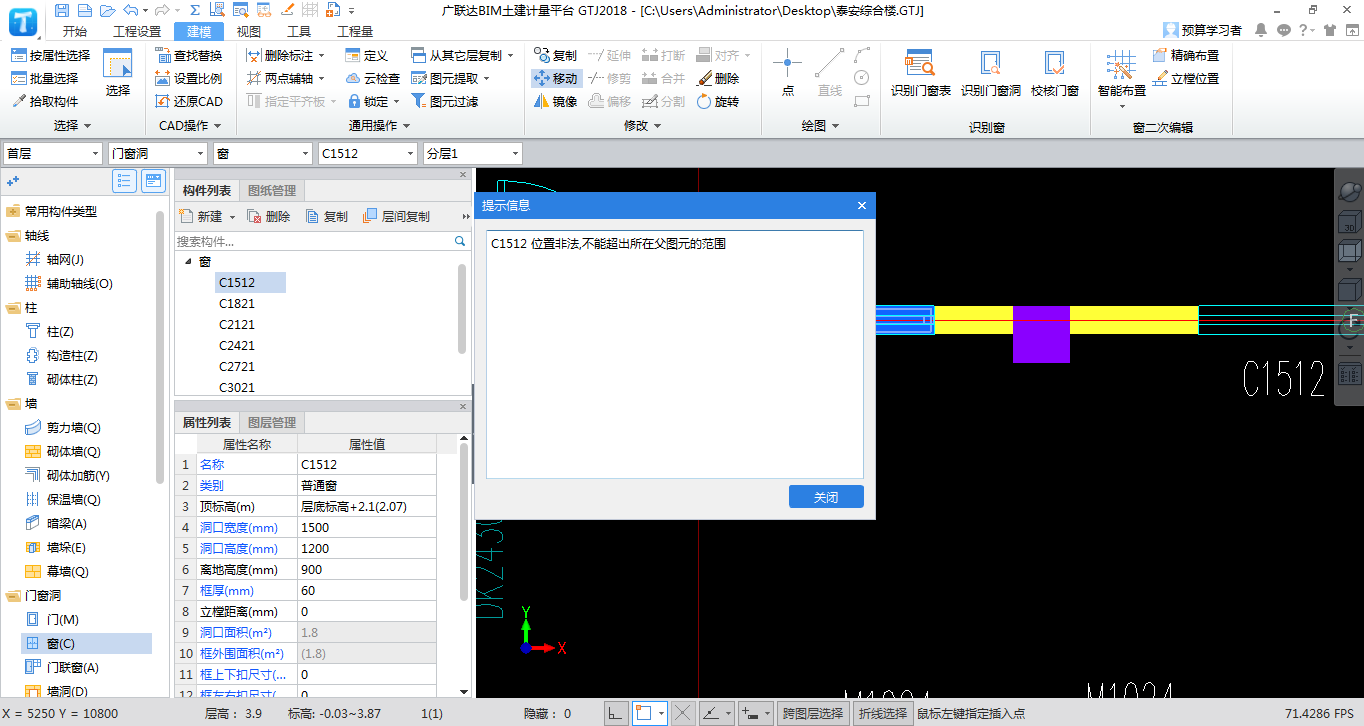Open the 视图 ribbon tab
The width and height of the screenshot is (1364, 726).
click(249, 31)
